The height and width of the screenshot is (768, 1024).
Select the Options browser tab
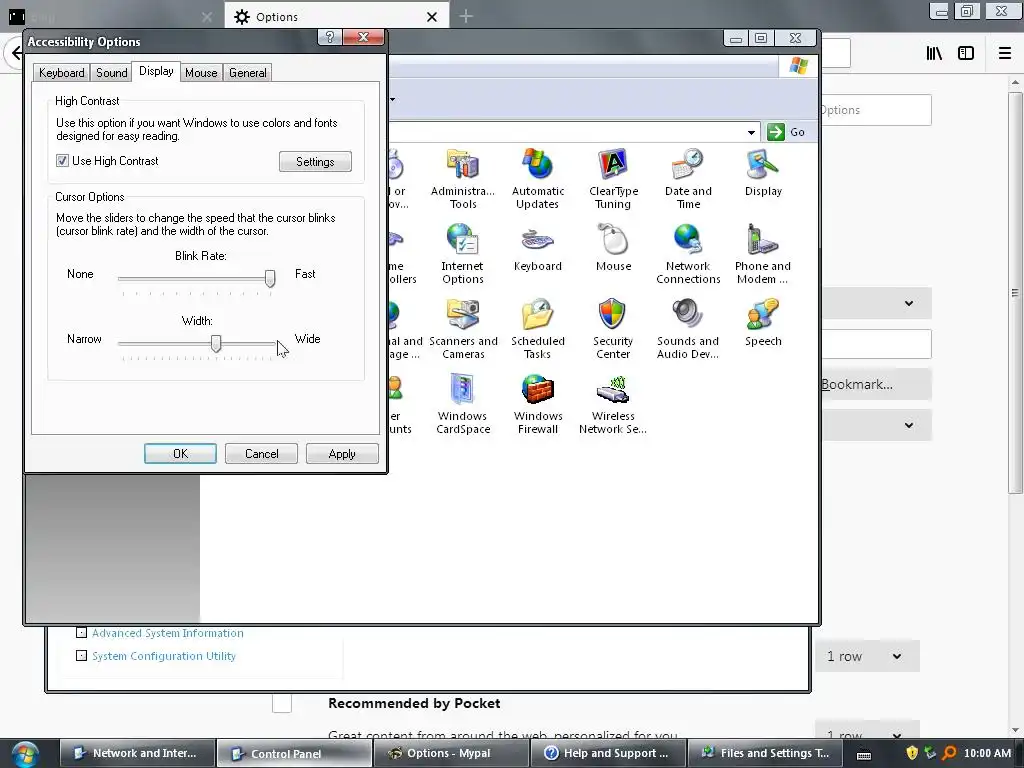[337, 16]
